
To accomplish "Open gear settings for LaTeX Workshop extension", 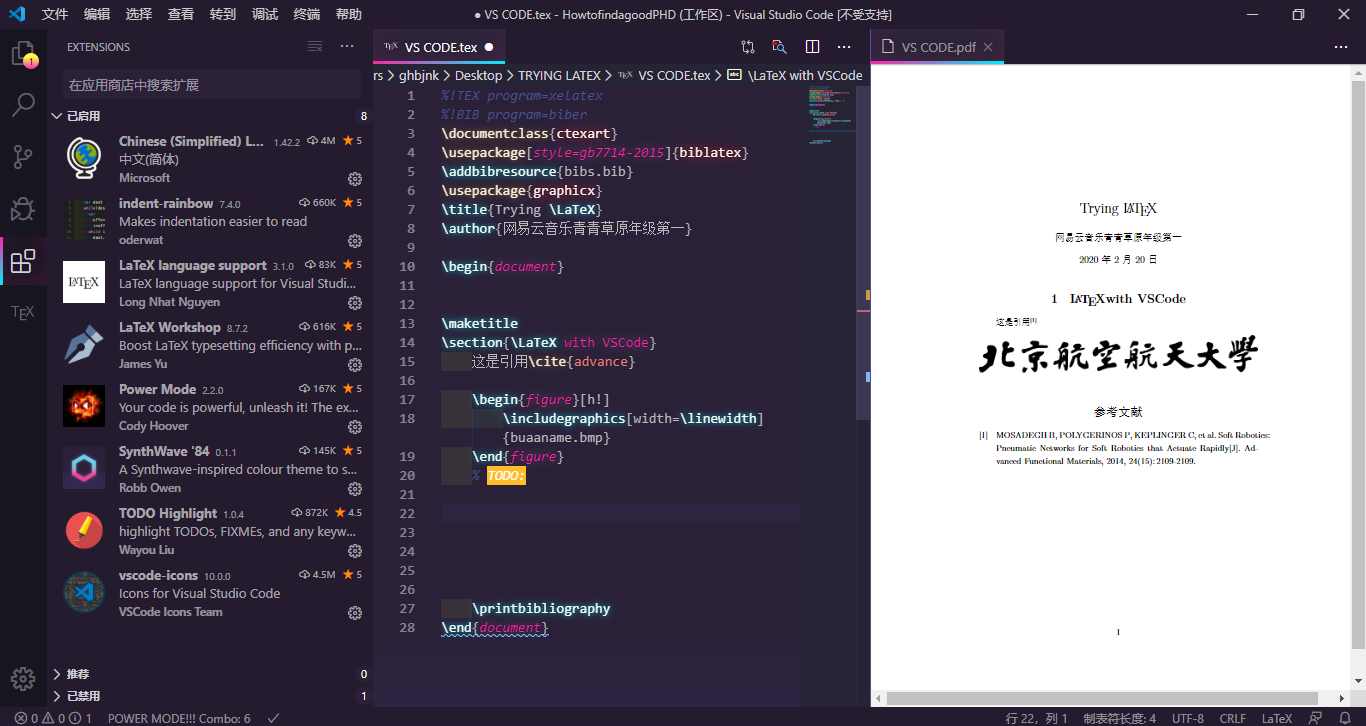I will coord(354,365).
